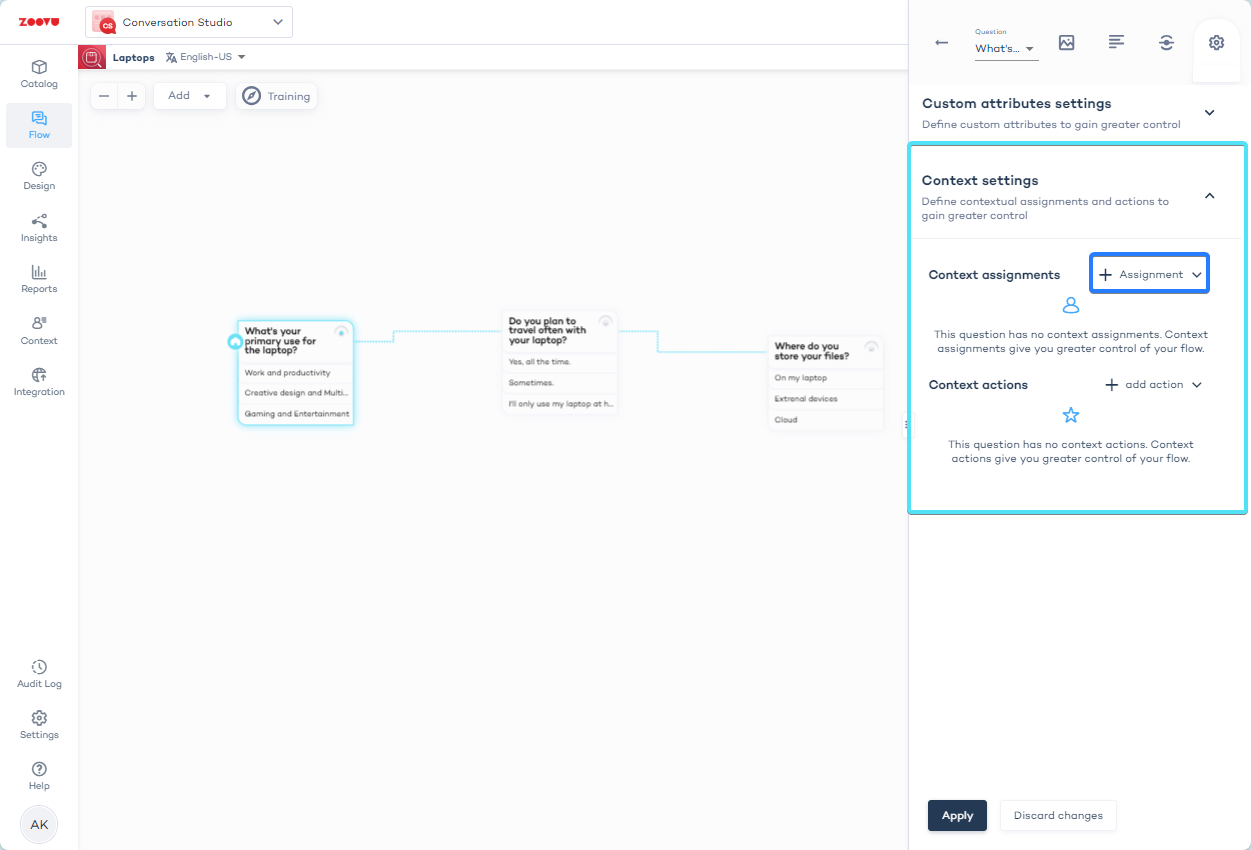Viewport: 1251px width, 850px height.
Task: Open the Integration globe section
Action: (39, 382)
